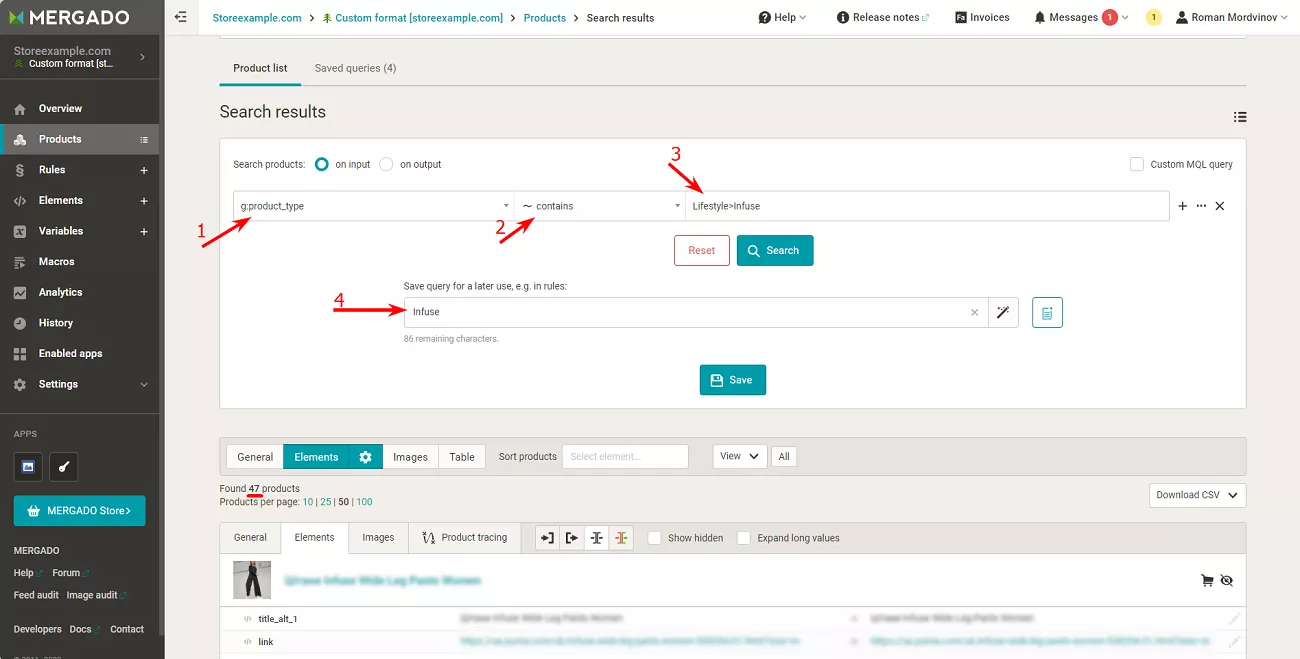Open the Download CSV dropdown

(x=1197, y=495)
